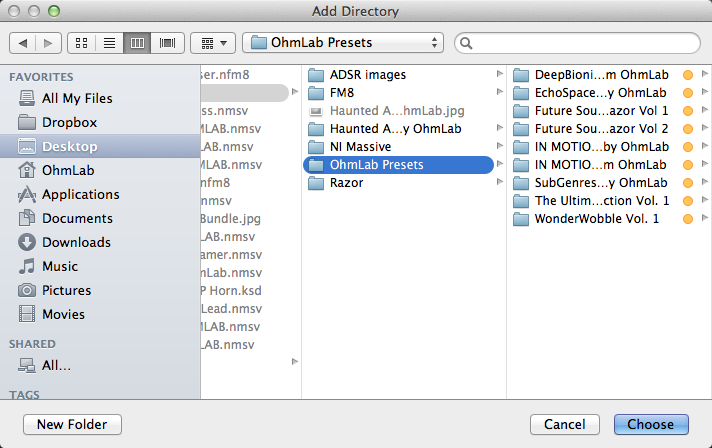Select The Ultim...ction Vol. 1 folder
This screenshot has height=448, width=712.
(x=608, y=201)
